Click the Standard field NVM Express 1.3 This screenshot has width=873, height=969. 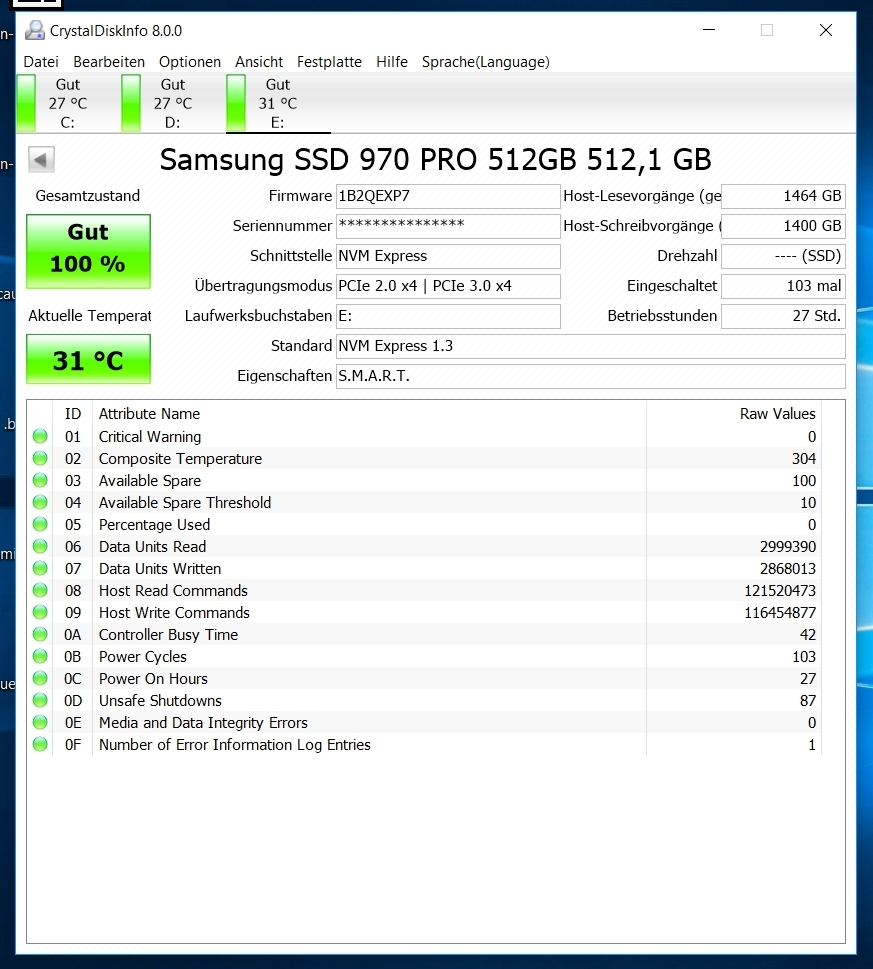(591, 346)
